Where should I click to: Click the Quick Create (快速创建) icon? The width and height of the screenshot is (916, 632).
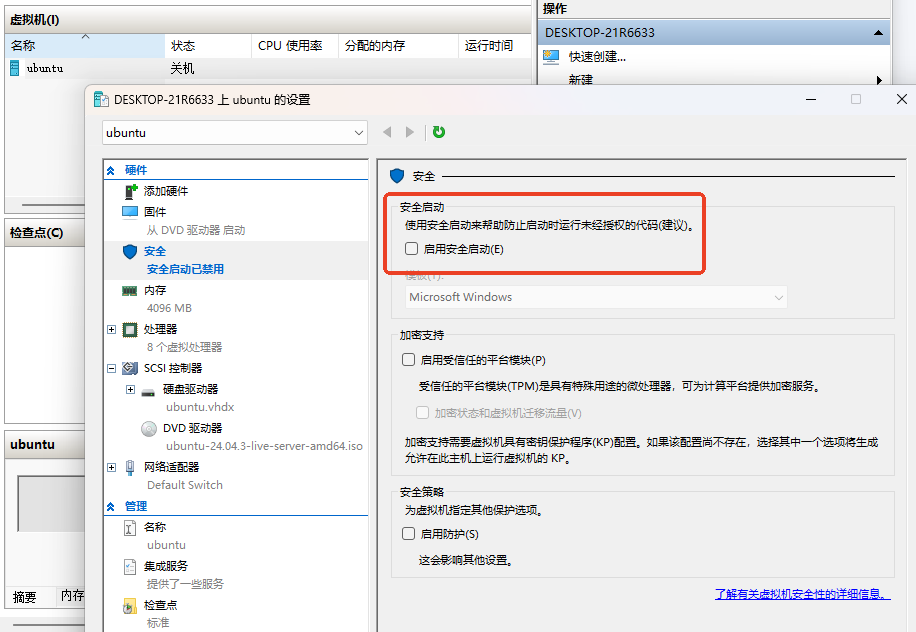[x=552, y=57]
